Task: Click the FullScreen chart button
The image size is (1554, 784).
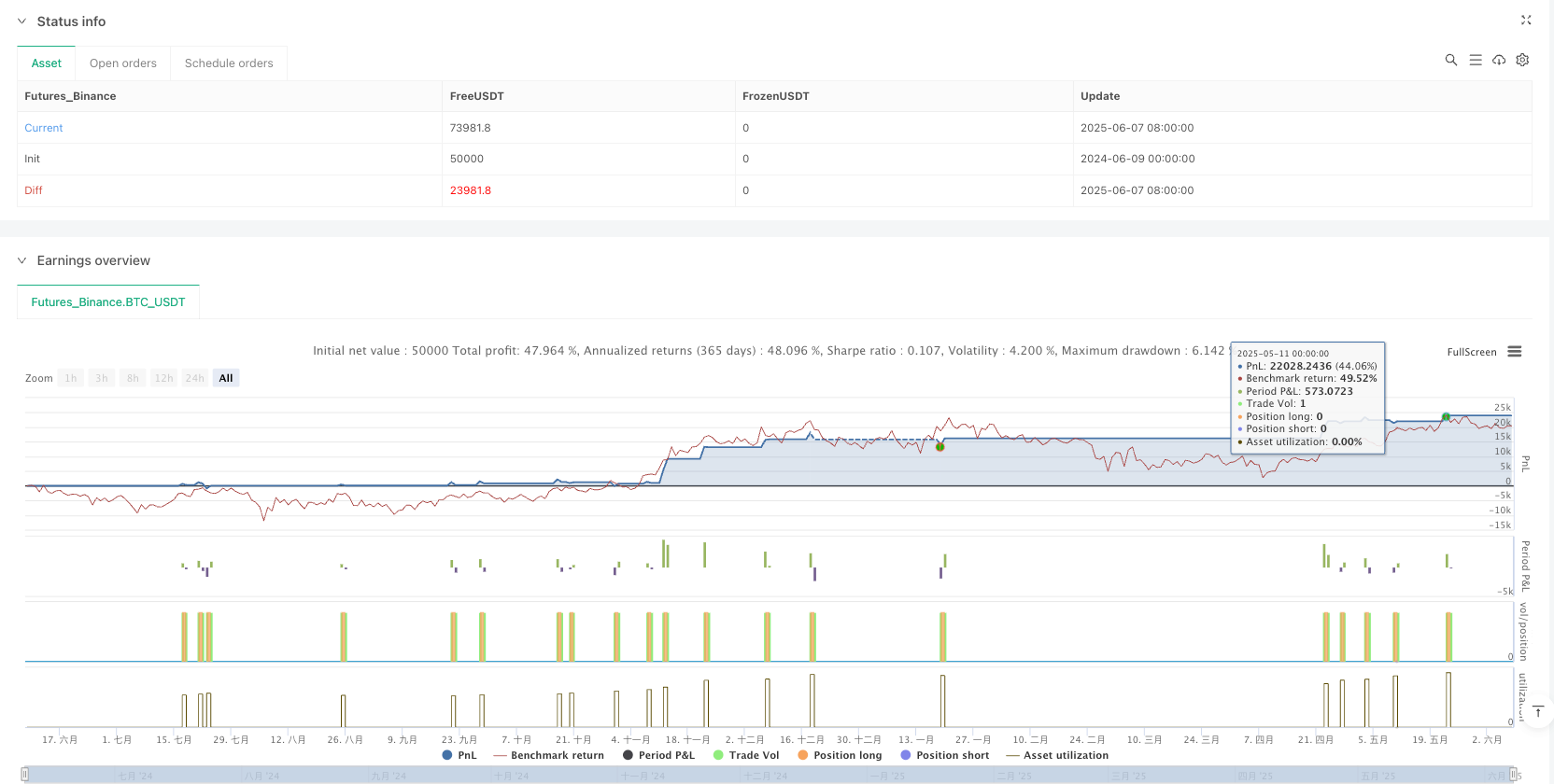Action: point(1471,352)
